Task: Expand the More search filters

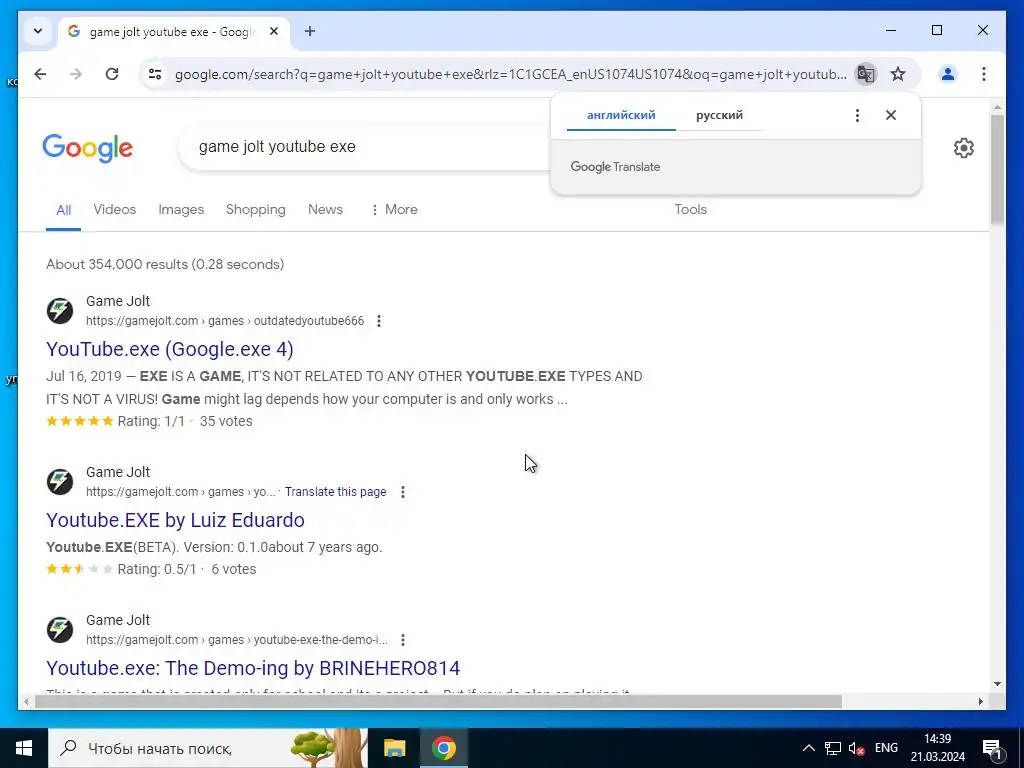Action: click(394, 210)
